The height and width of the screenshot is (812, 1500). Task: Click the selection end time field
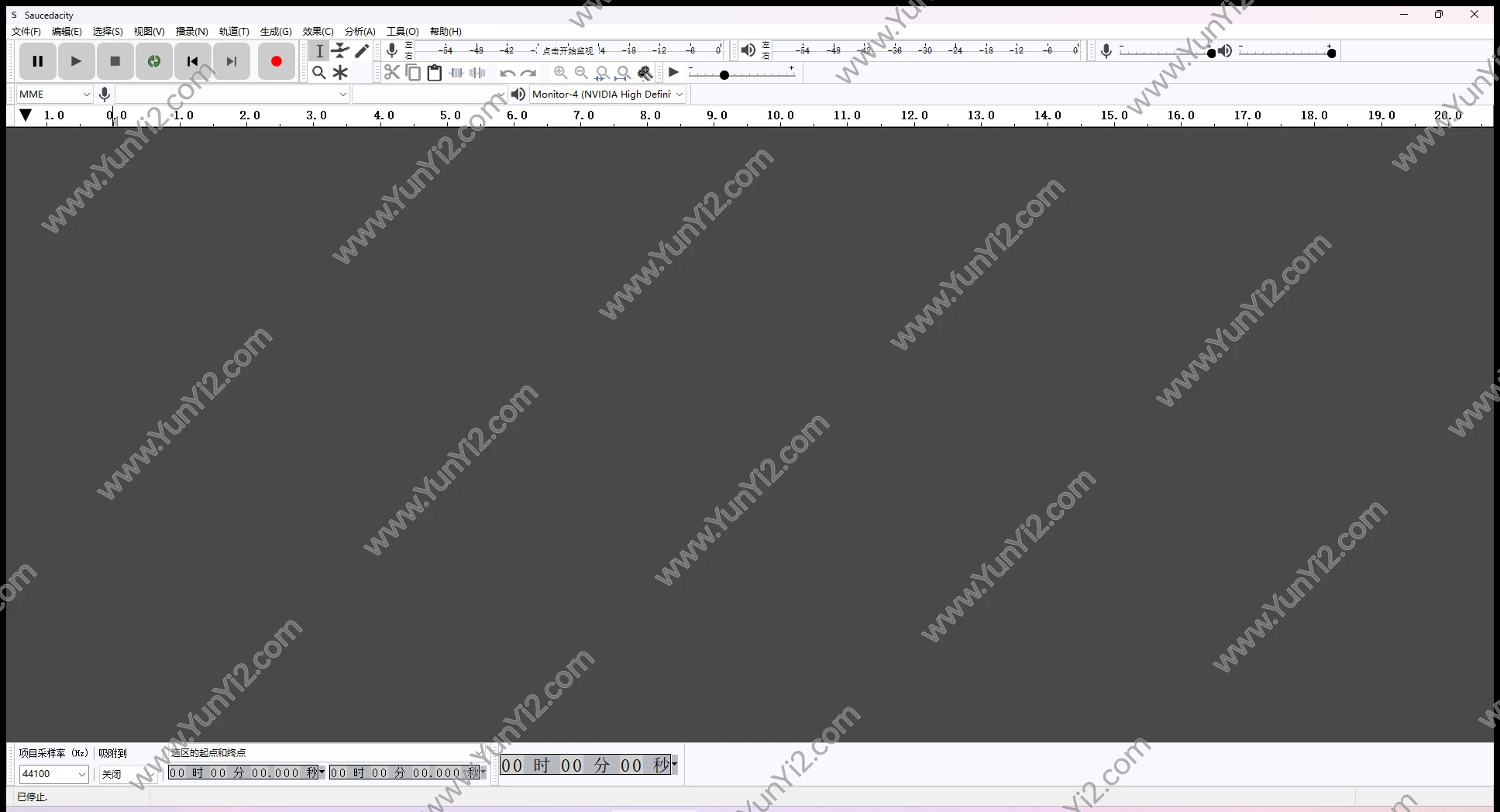(404, 772)
